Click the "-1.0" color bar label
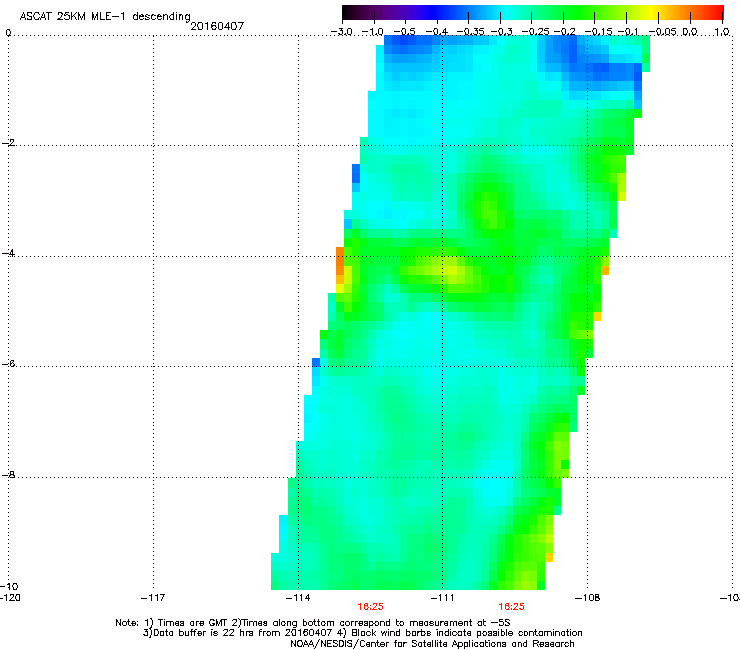 [372, 32]
